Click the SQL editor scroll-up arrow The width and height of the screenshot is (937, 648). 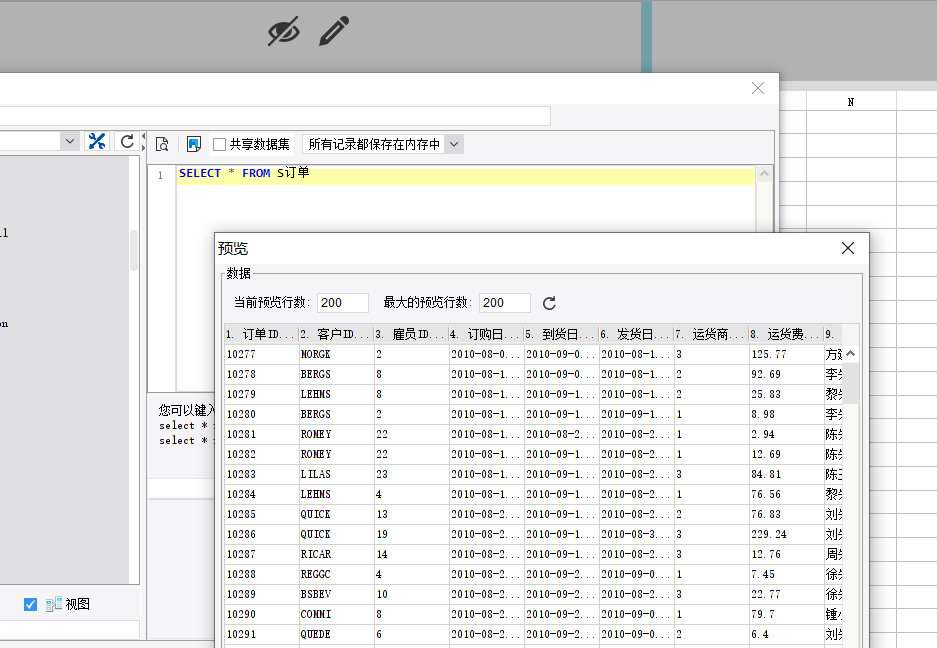click(x=764, y=174)
